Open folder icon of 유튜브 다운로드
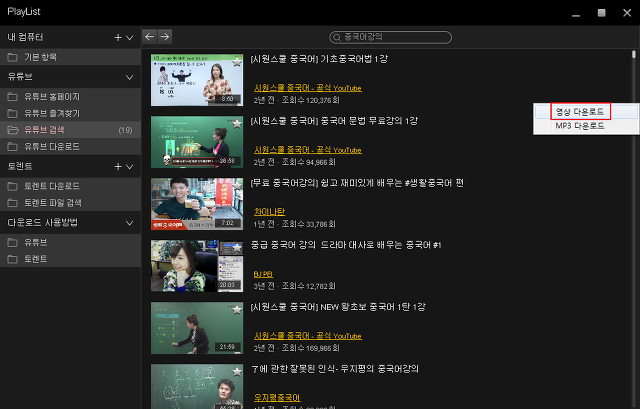This screenshot has height=409, width=640. click(13, 146)
